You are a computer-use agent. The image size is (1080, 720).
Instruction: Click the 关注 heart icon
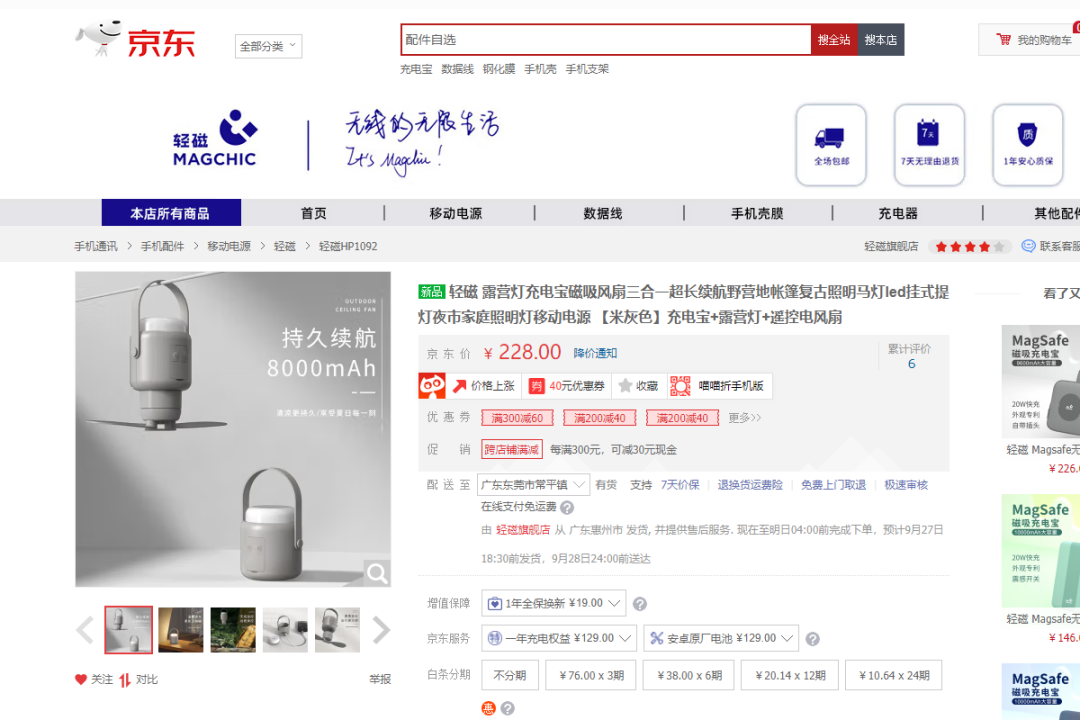pyautogui.click(x=81, y=679)
